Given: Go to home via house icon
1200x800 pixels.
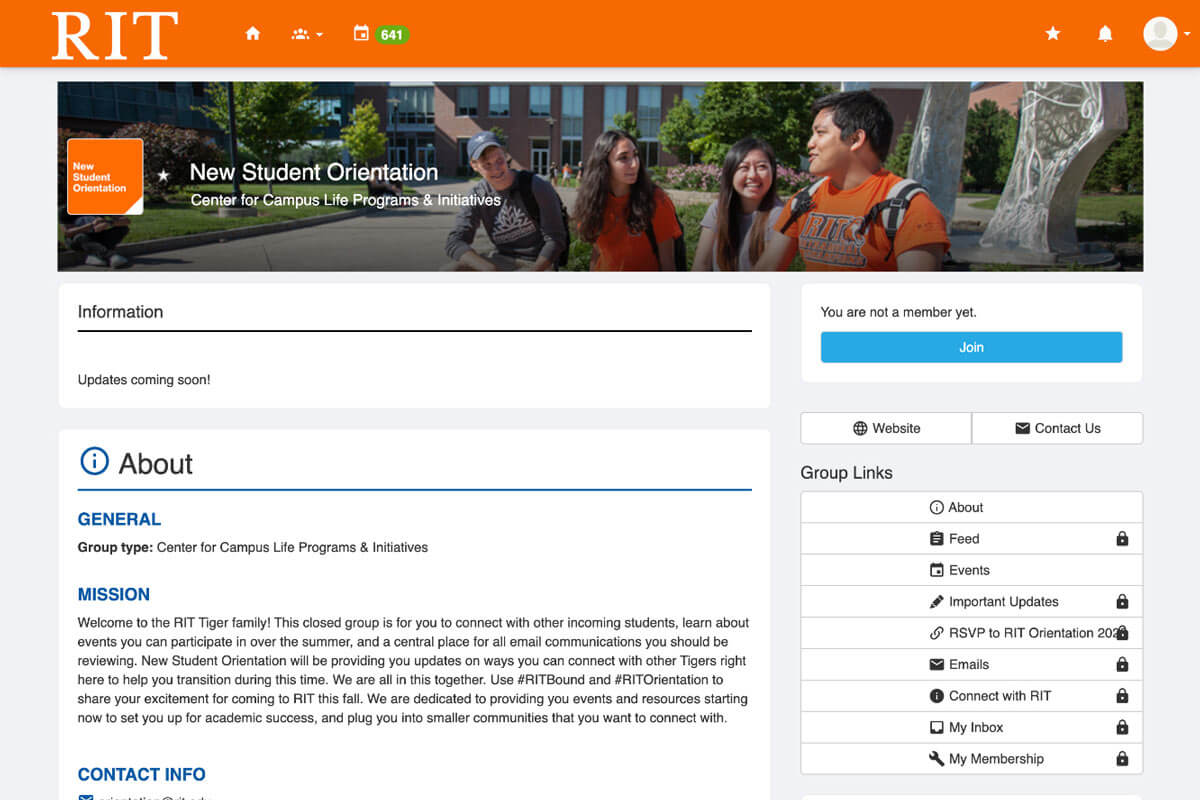Looking at the screenshot, I should (x=253, y=34).
